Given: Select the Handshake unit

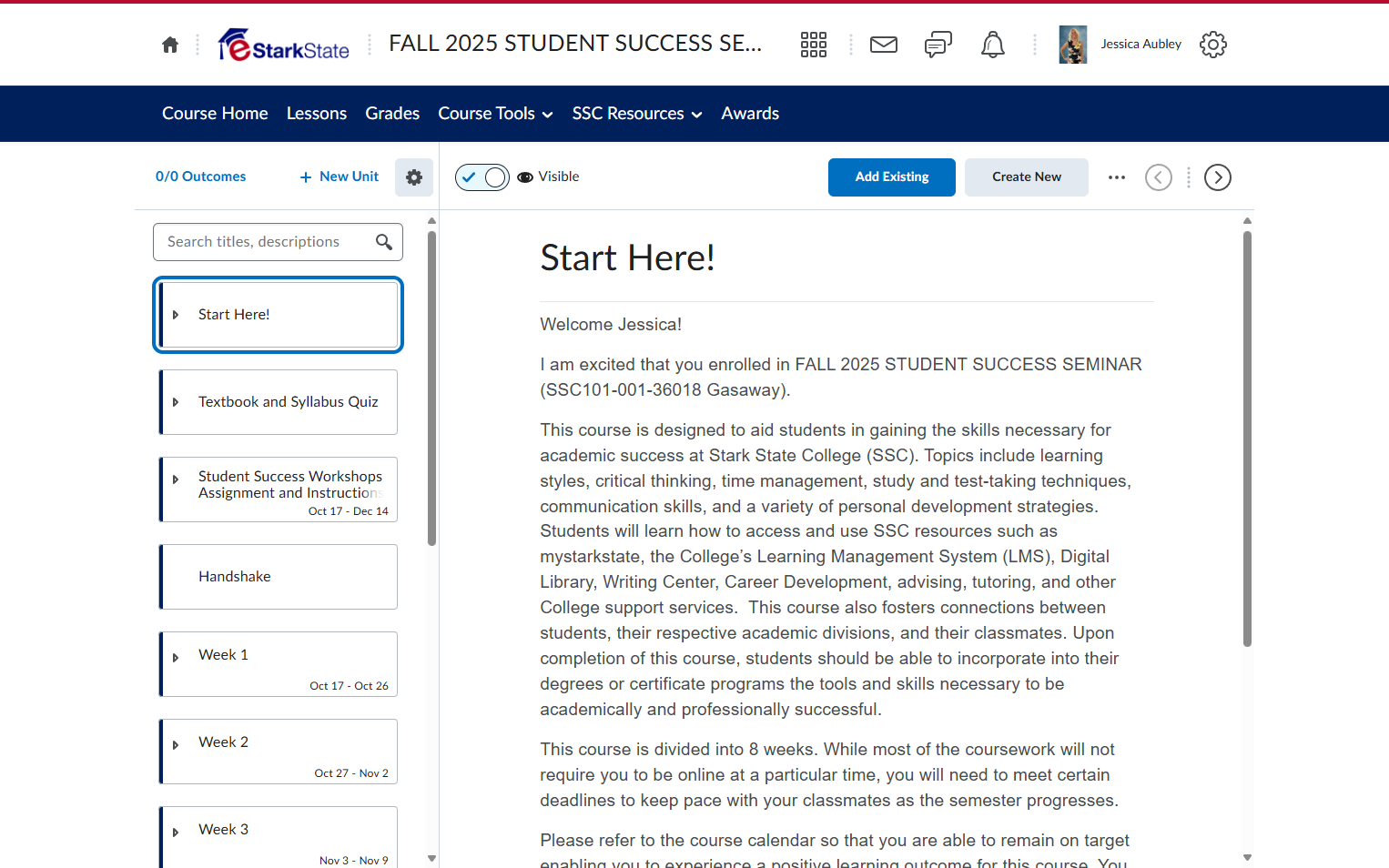Looking at the screenshot, I should pyautogui.click(x=279, y=577).
